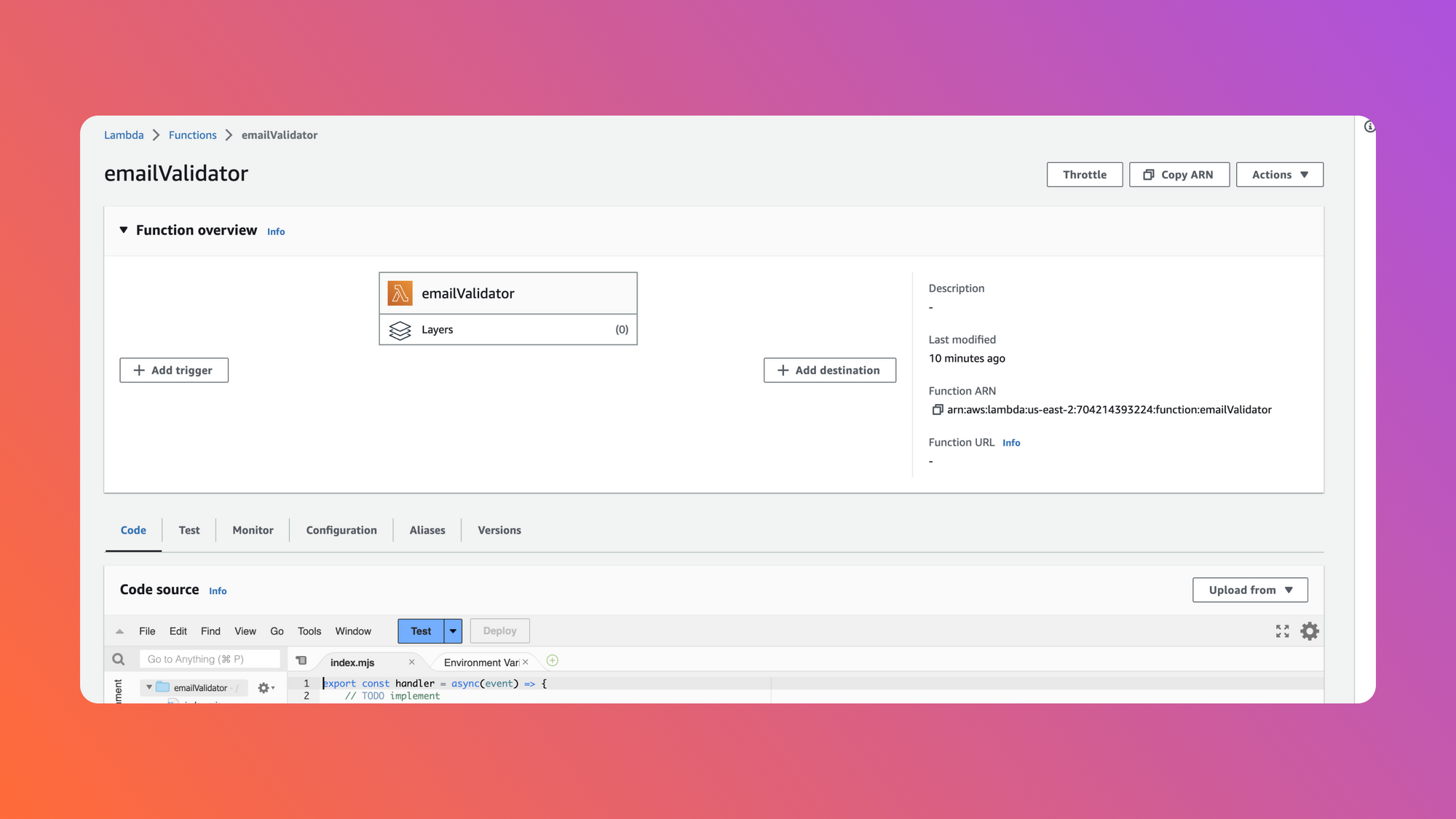Open the Configuration tab
The width and height of the screenshot is (1456, 819).
341,531
